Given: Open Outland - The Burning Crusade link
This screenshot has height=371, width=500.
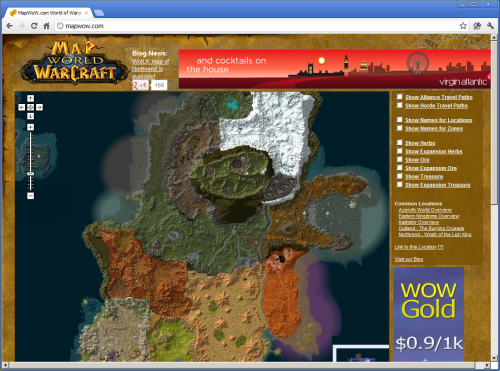Looking at the screenshot, I should click(431, 228).
